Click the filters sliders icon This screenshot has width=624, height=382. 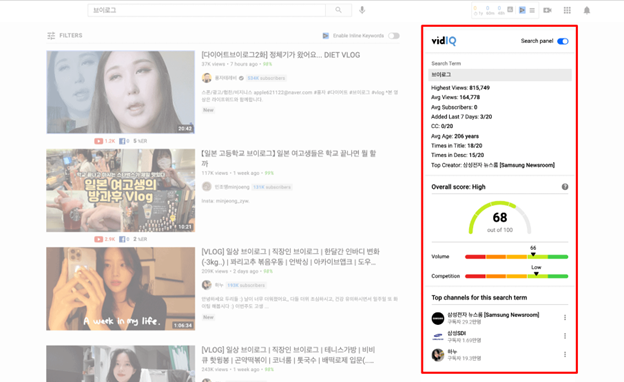51,36
